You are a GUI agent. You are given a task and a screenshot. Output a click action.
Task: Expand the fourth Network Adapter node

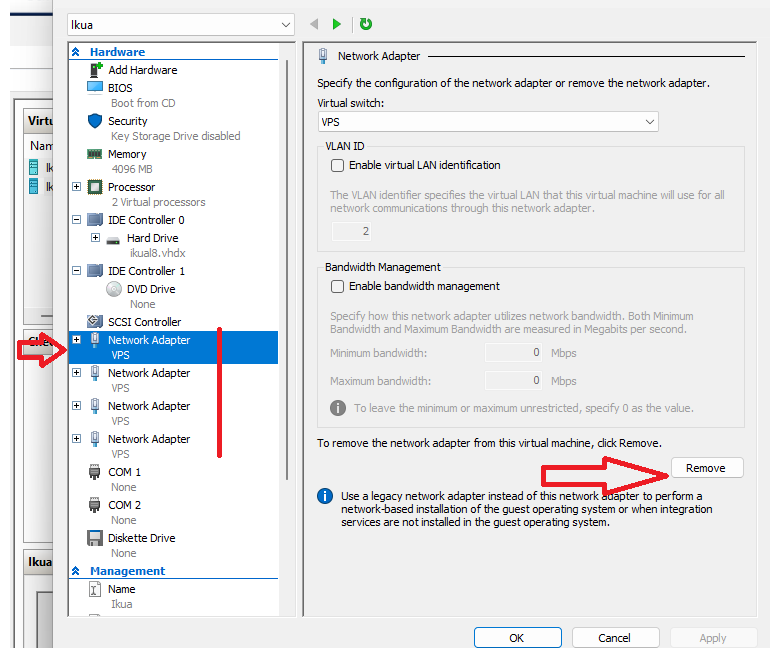click(x=77, y=438)
